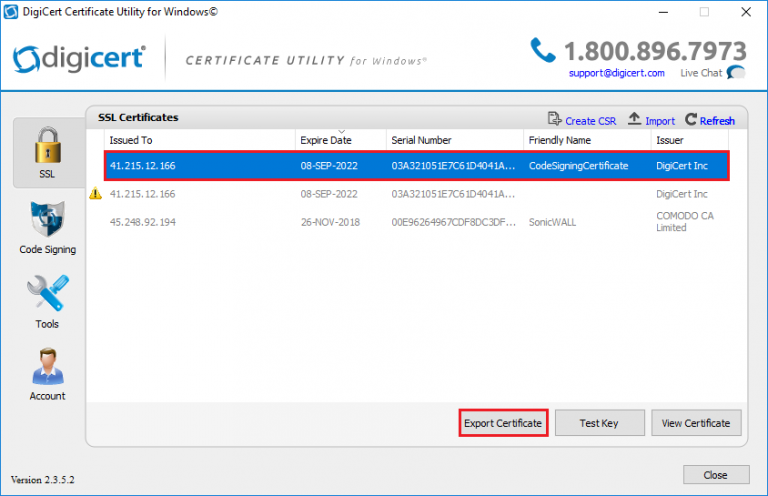Click the phone handset icon
This screenshot has width=768, height=496.
(x=543, y=50)
